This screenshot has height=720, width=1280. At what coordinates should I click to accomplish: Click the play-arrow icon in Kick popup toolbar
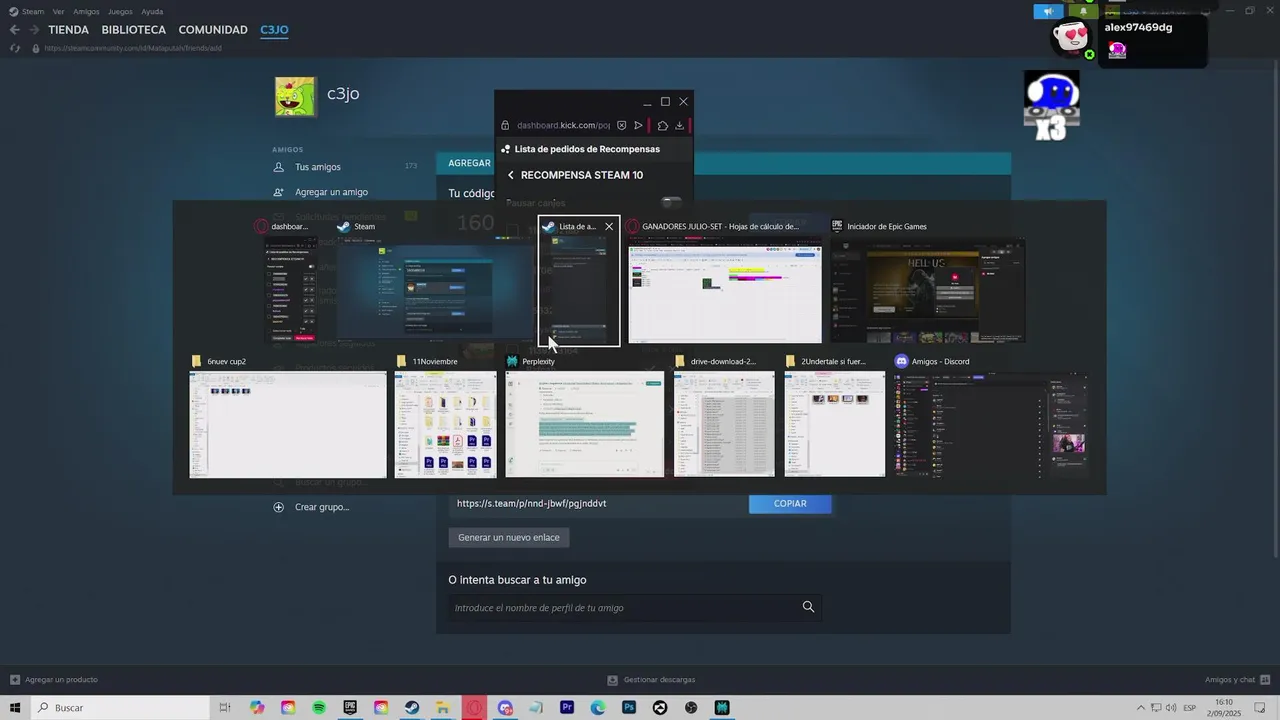[x=638, y=125]
